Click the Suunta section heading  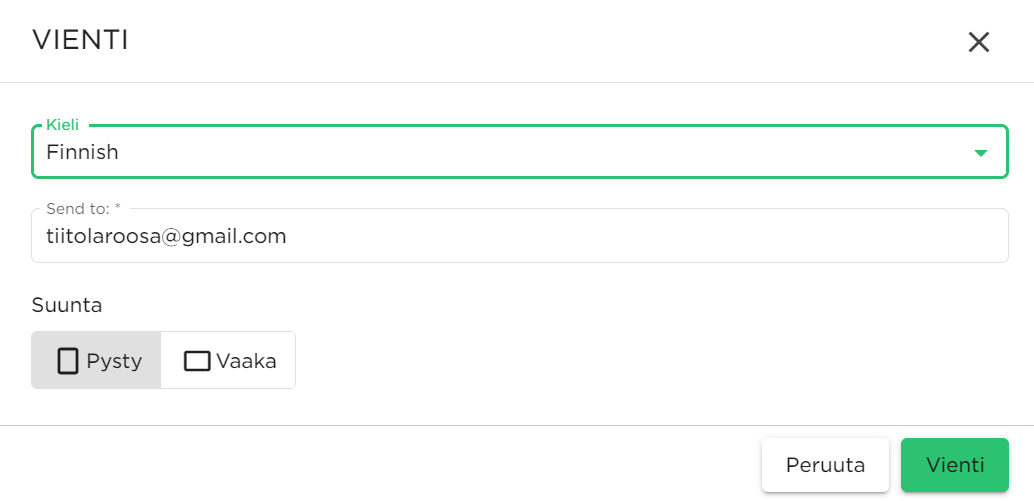pyautogui.click(x=67, y=306)
